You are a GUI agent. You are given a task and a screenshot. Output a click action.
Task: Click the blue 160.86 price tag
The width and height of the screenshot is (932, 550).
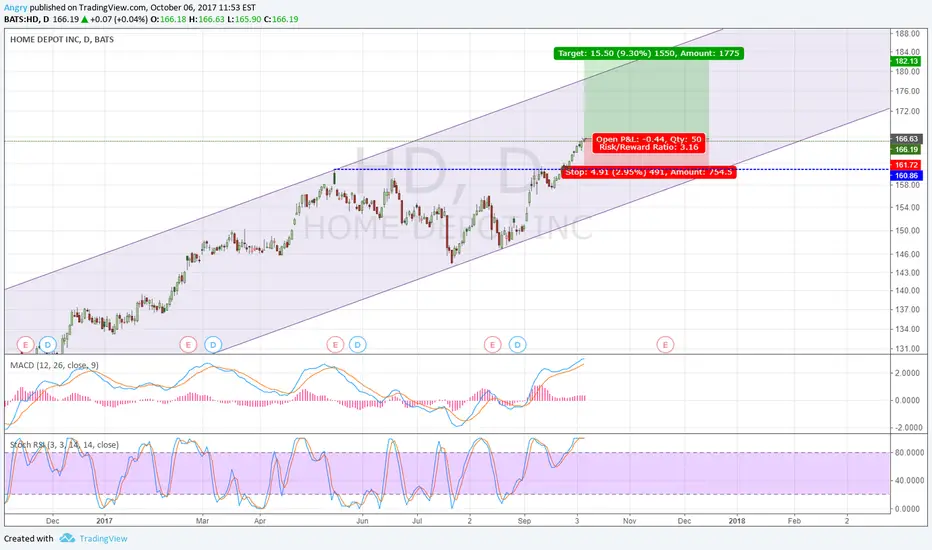tap(906, 175)
